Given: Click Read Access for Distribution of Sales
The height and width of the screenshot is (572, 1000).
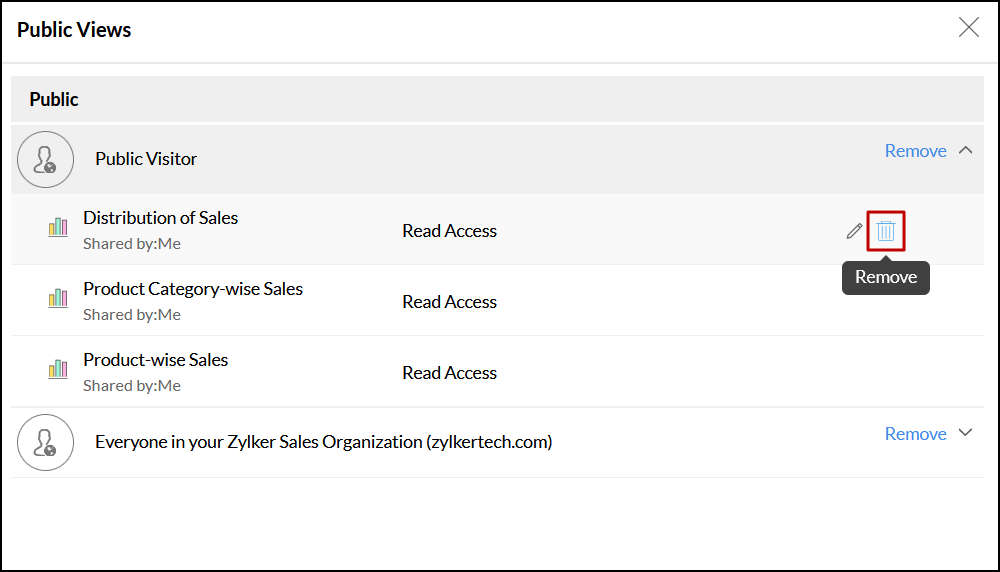Looking at the screenshot, I should click(x=449, y=231).
